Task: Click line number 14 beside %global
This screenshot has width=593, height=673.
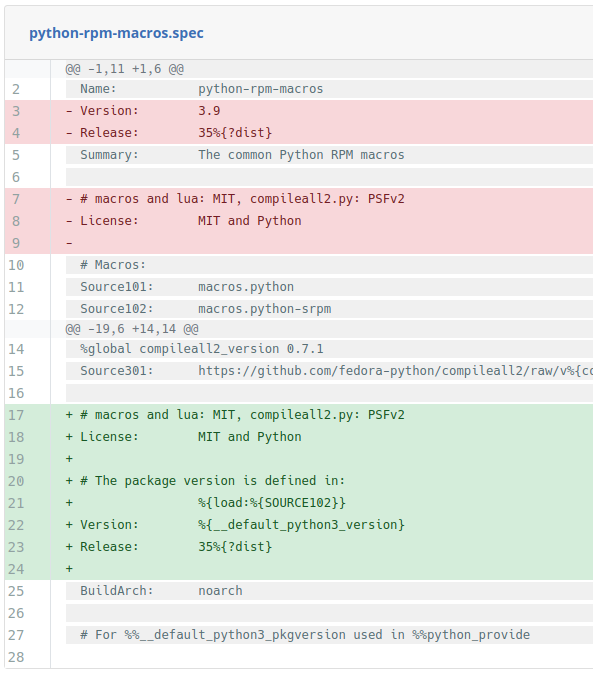Action: tap(16, 349)
